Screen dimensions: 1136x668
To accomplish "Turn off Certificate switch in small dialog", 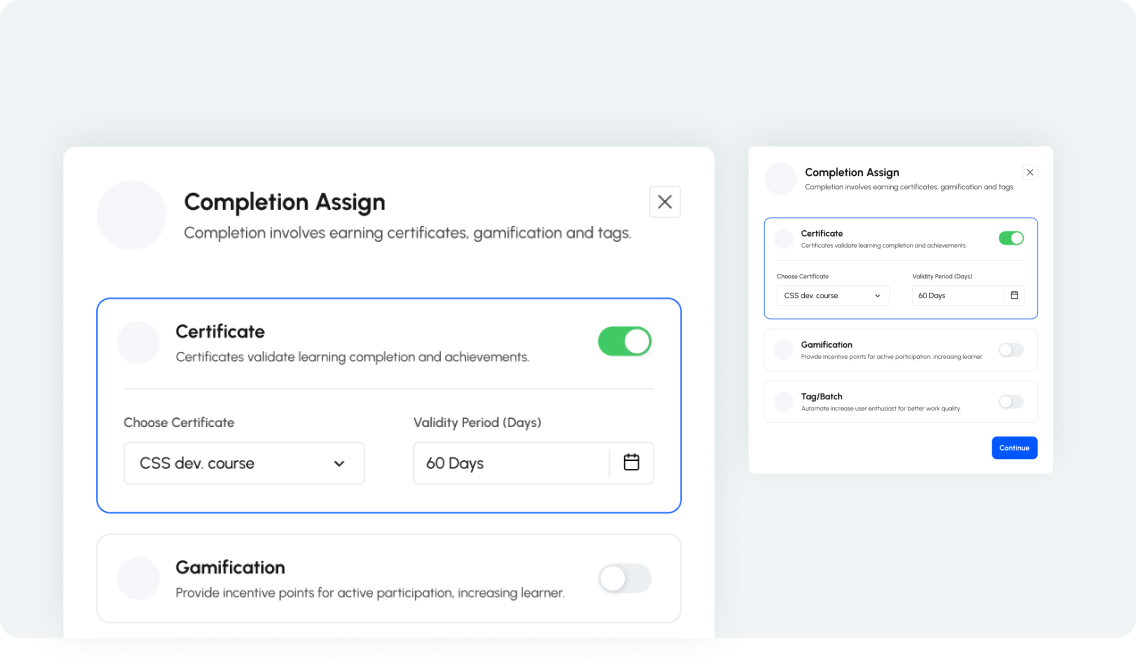I will pyautogui.click(x=1011, y=238).
